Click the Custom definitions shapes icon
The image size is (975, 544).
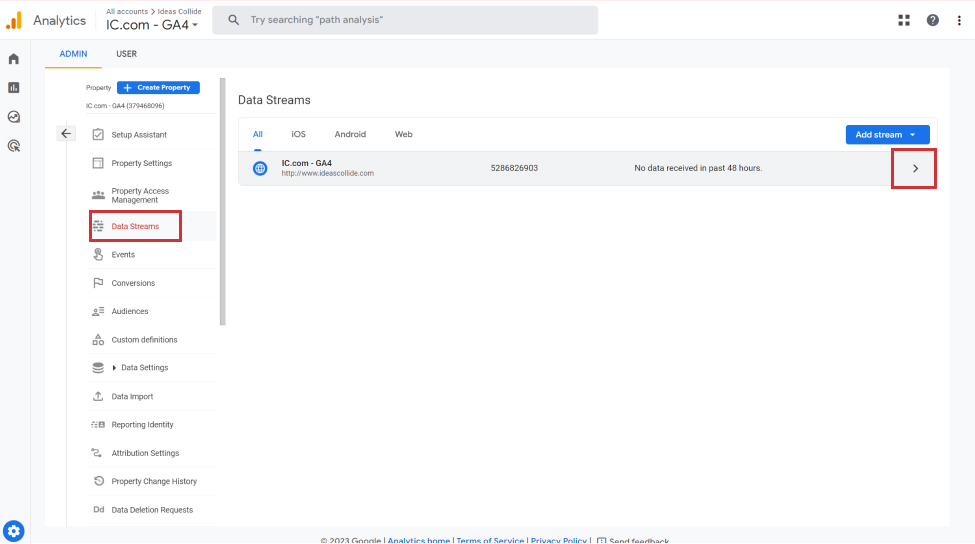coord(98,339)
